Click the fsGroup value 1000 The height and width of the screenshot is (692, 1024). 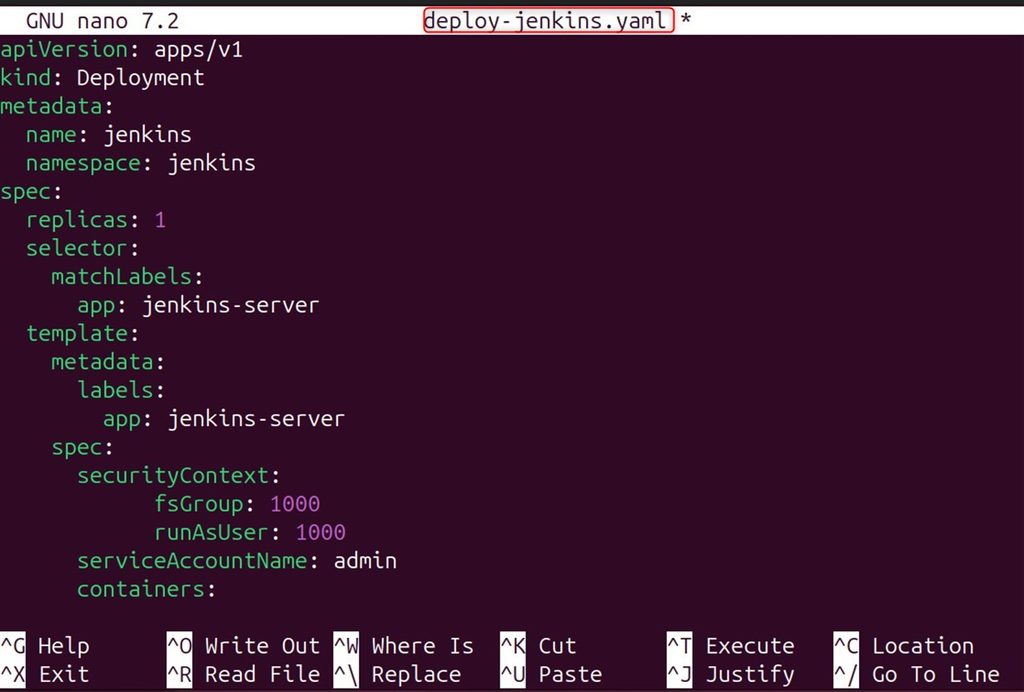click(x=295, y=504)
